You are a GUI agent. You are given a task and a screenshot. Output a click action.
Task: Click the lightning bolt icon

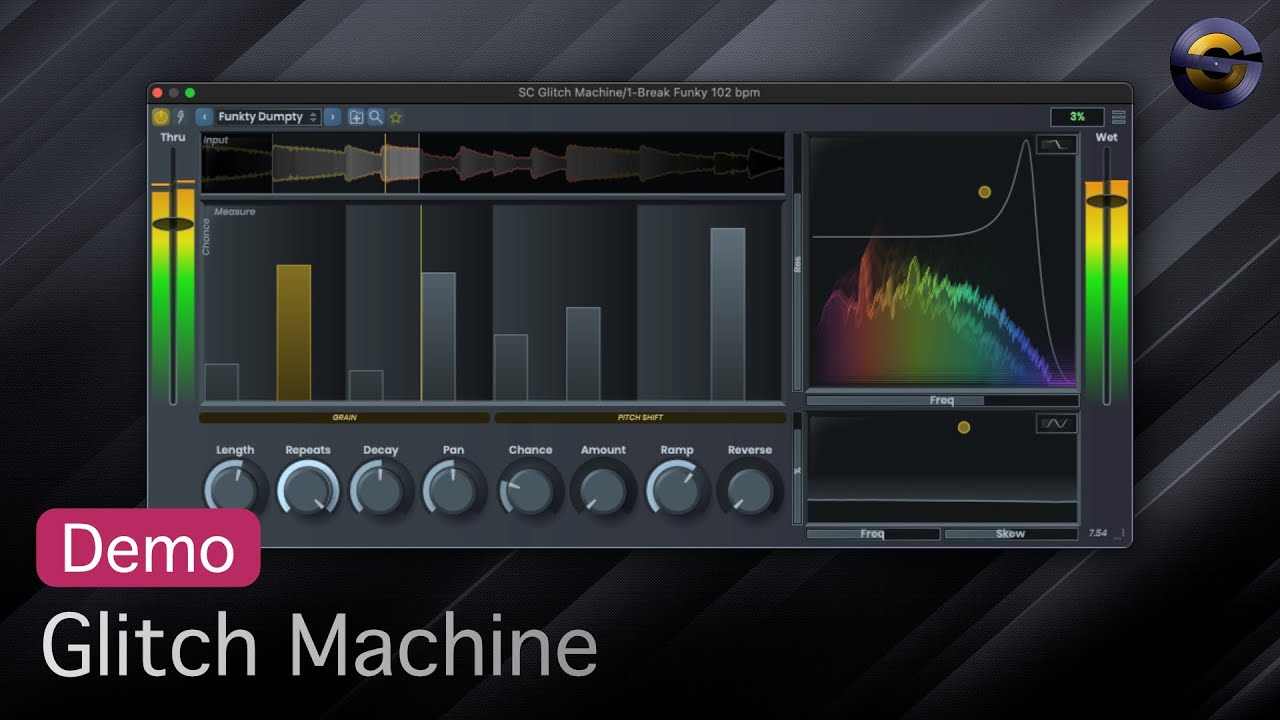click(180, 117)
